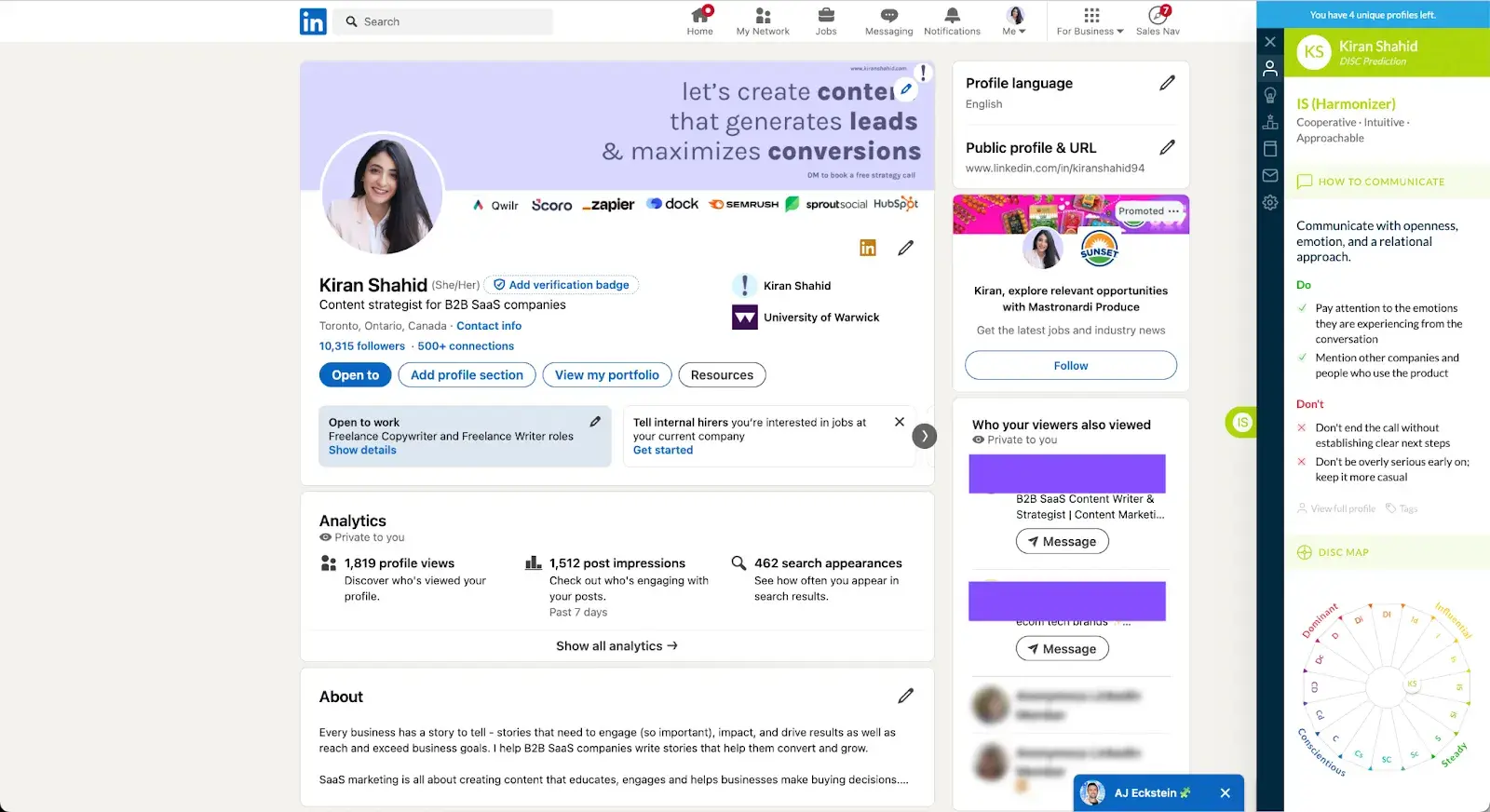Message the ecom tech brands profile
The image size is (1490, 812).
point(1062,649)
